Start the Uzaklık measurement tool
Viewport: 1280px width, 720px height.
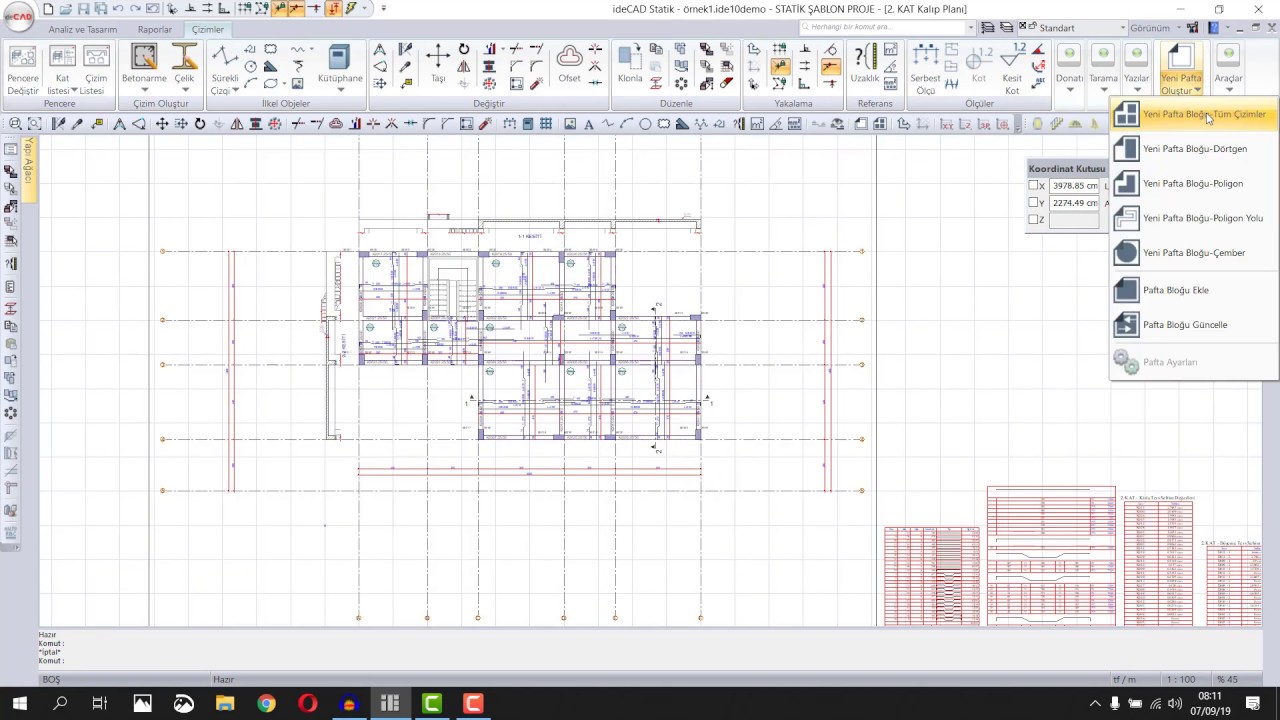coord(864,64)
